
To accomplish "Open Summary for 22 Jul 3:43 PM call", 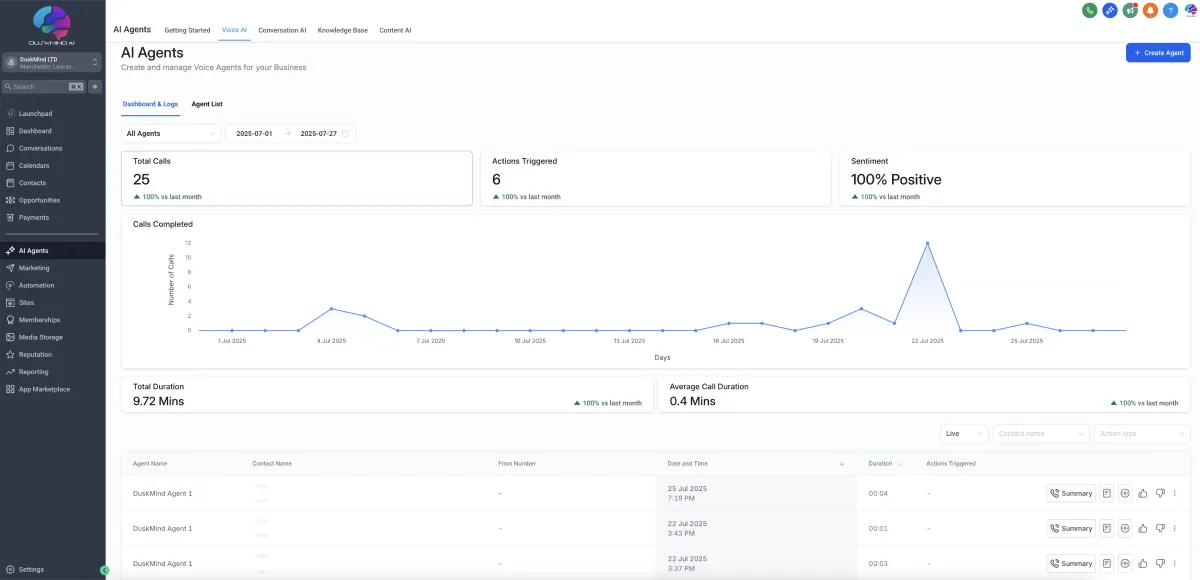I will 1071,528.
